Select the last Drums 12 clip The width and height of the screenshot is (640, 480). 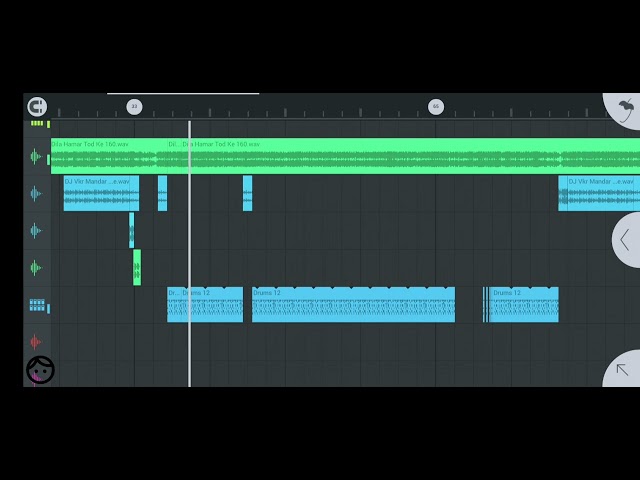coord(524,304)
